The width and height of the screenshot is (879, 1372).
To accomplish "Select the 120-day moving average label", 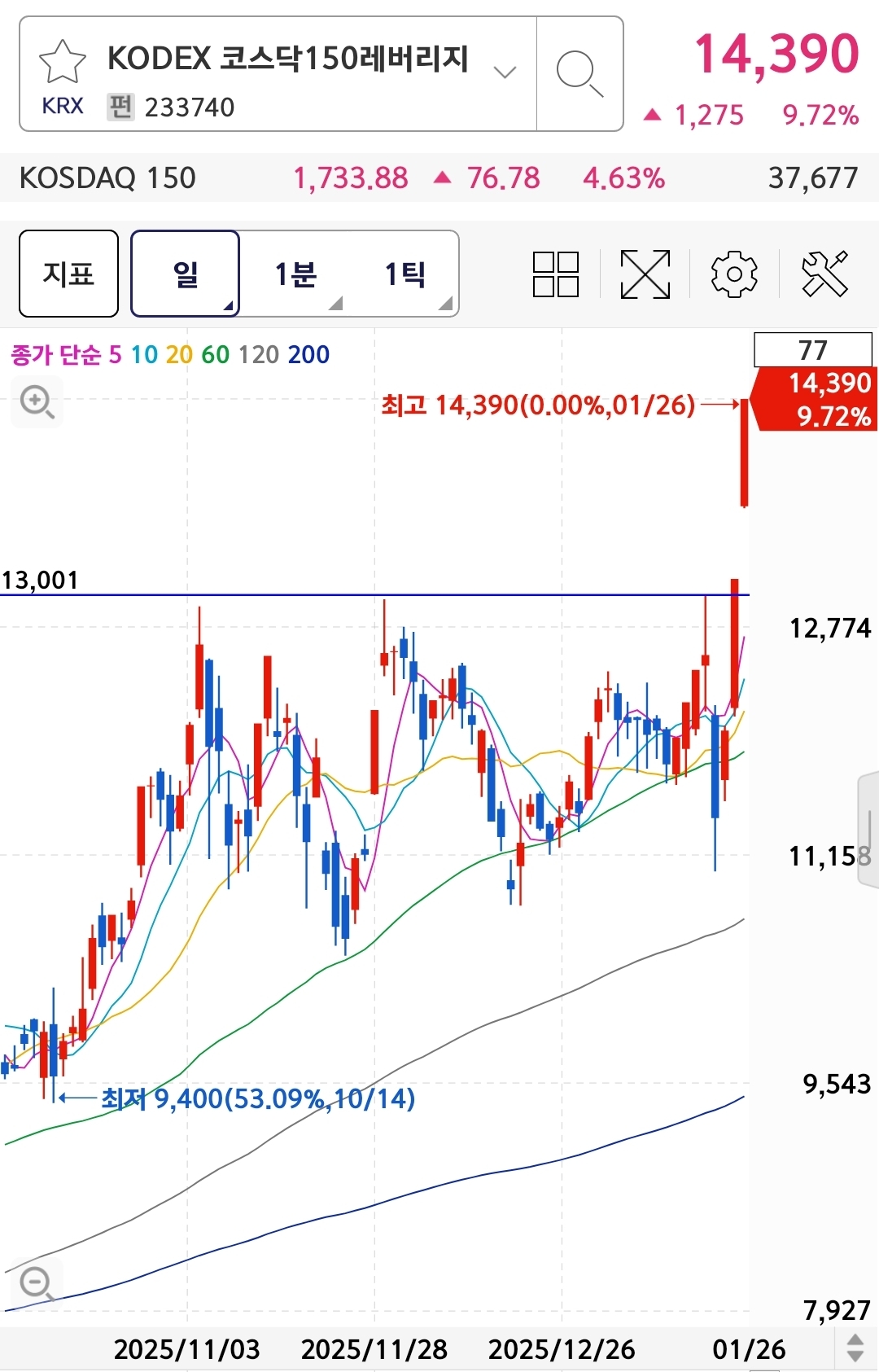I will point(259,355).
